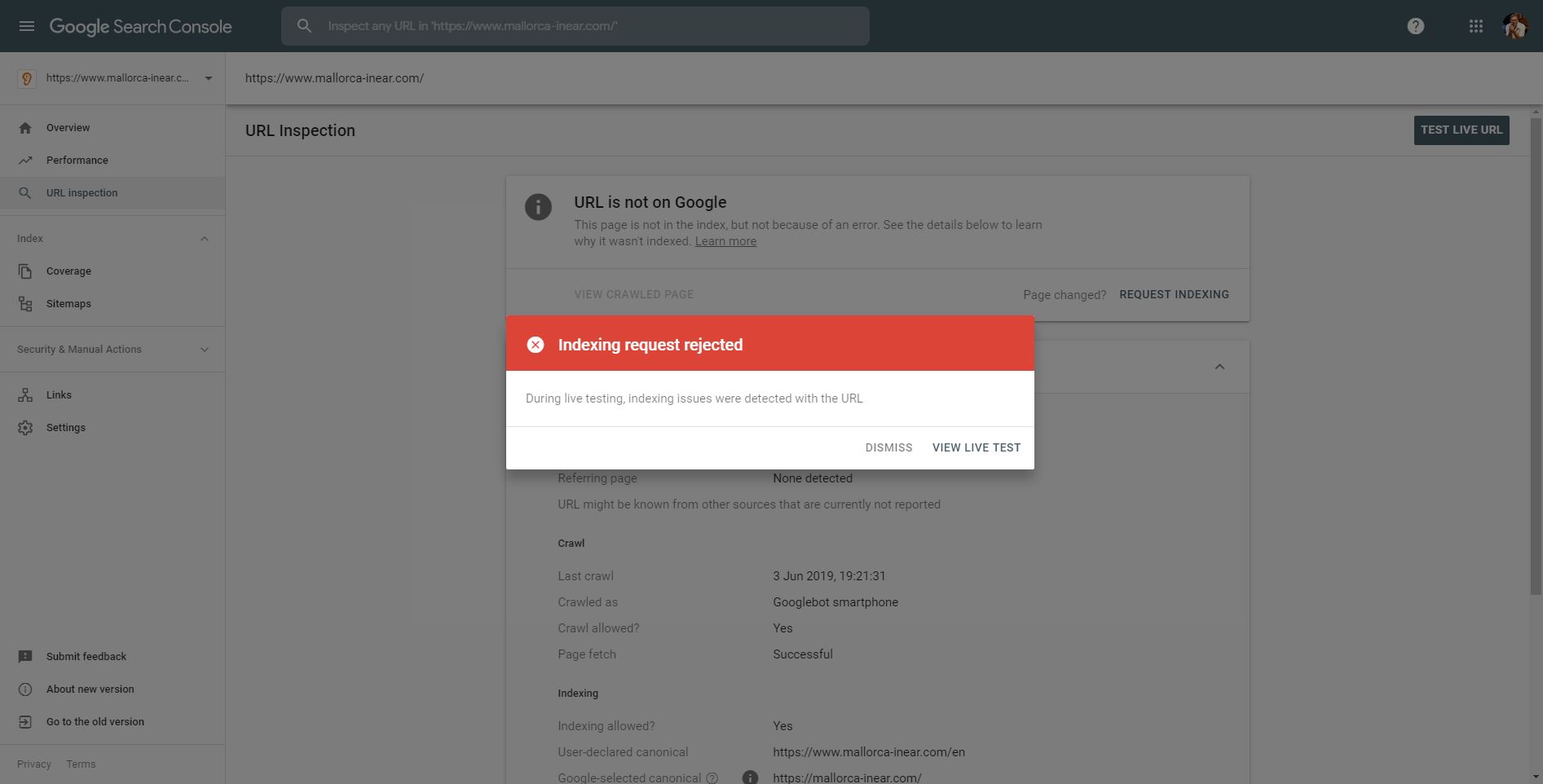The height and width of the screenshot is (784, 1543).
Task: Click Page fetch Successful value
Action: (803, 654)
